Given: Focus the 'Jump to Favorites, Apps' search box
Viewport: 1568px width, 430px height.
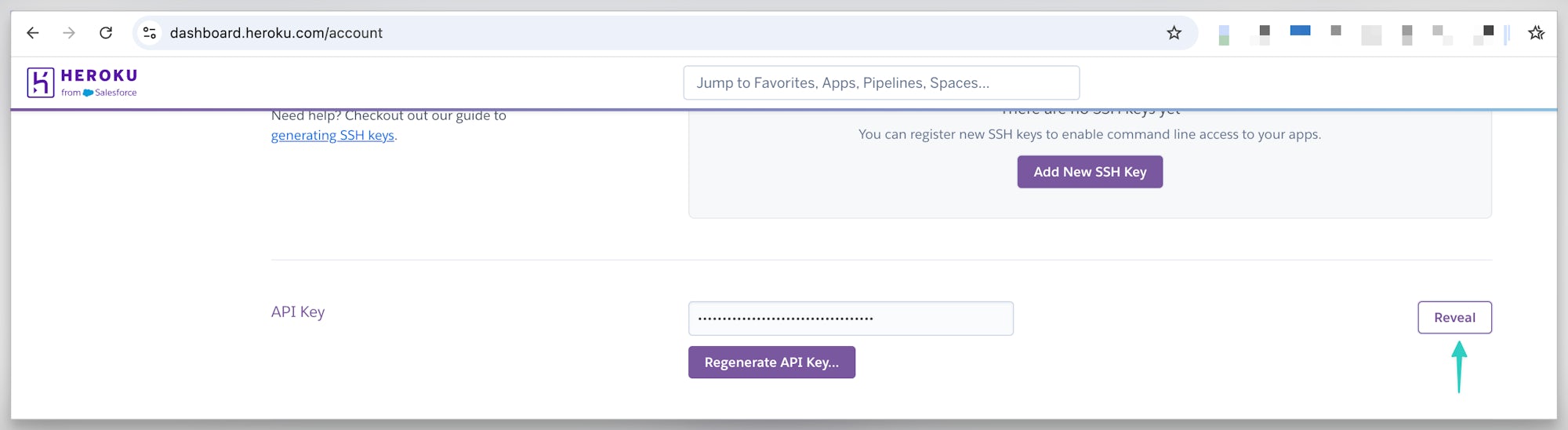Looking at the screenshot, I should pos(881,83).
